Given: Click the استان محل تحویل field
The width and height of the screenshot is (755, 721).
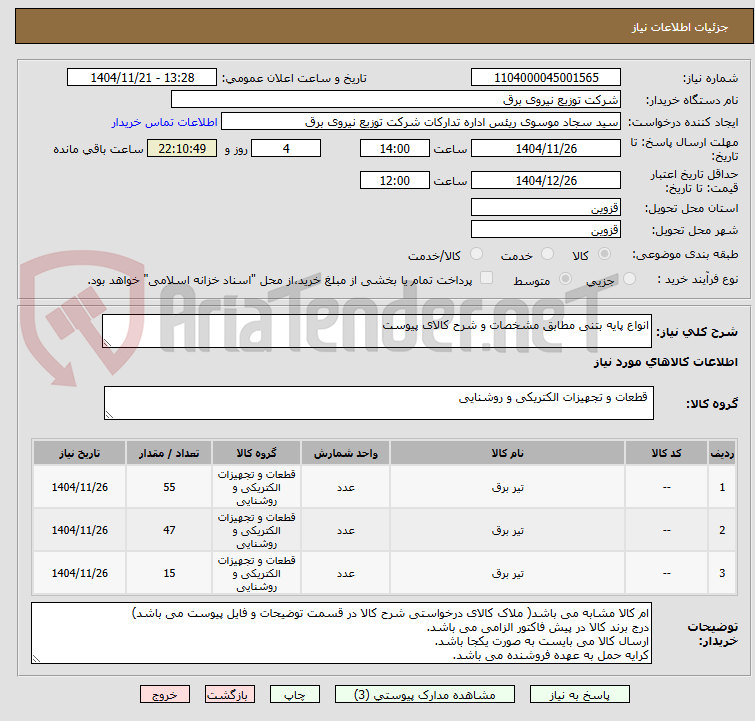Looking at the screenshot, I should (x=546, y=208).
